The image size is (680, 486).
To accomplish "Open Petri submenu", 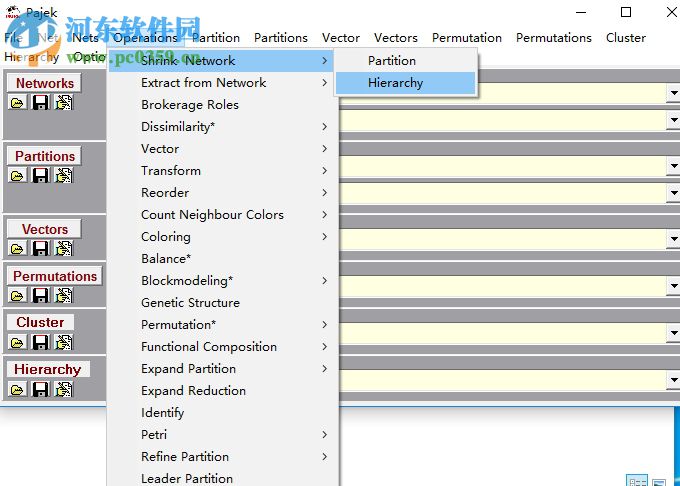I will (223, 435).
